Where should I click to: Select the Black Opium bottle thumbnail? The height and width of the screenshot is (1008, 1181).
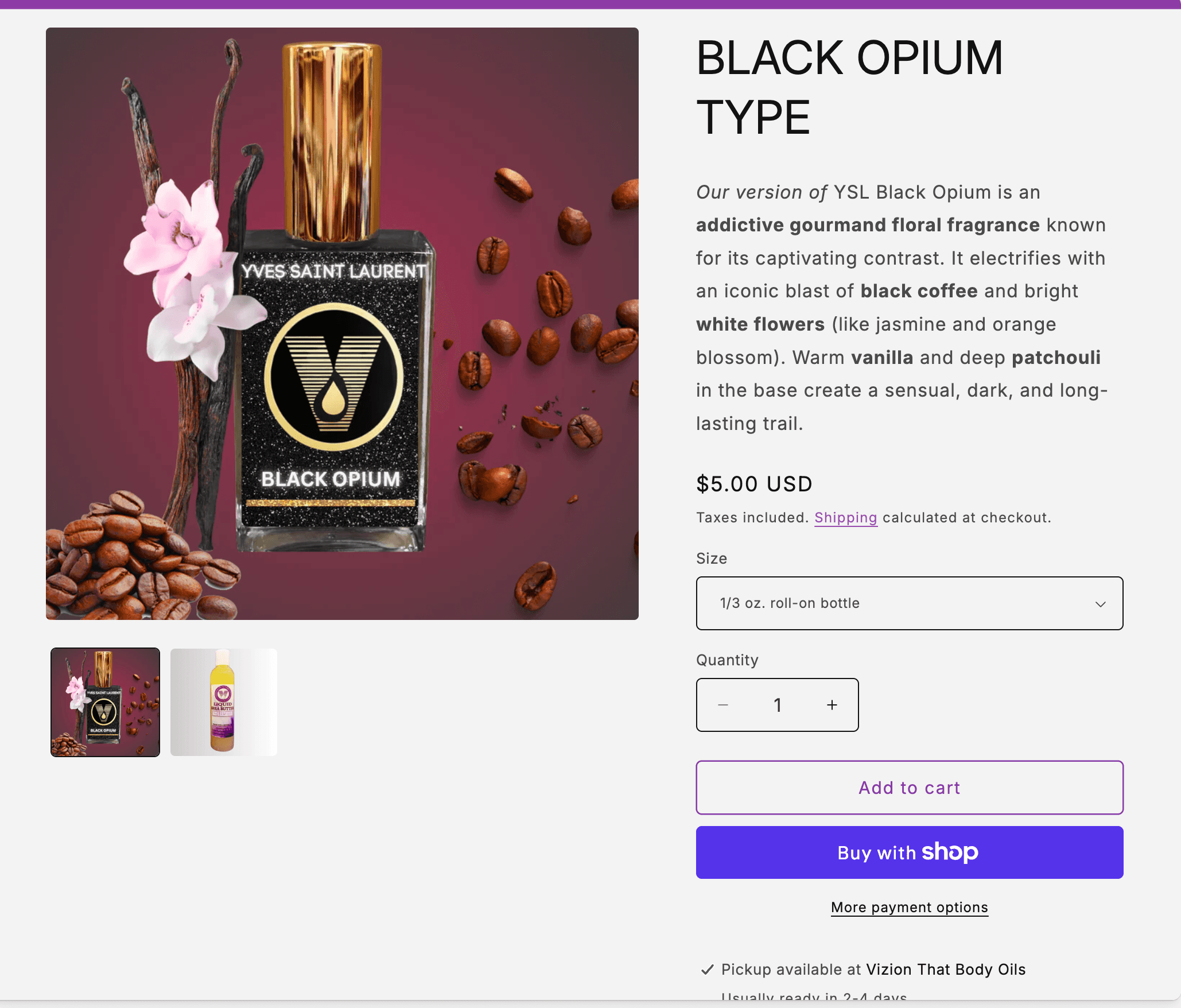coord(106,702)
